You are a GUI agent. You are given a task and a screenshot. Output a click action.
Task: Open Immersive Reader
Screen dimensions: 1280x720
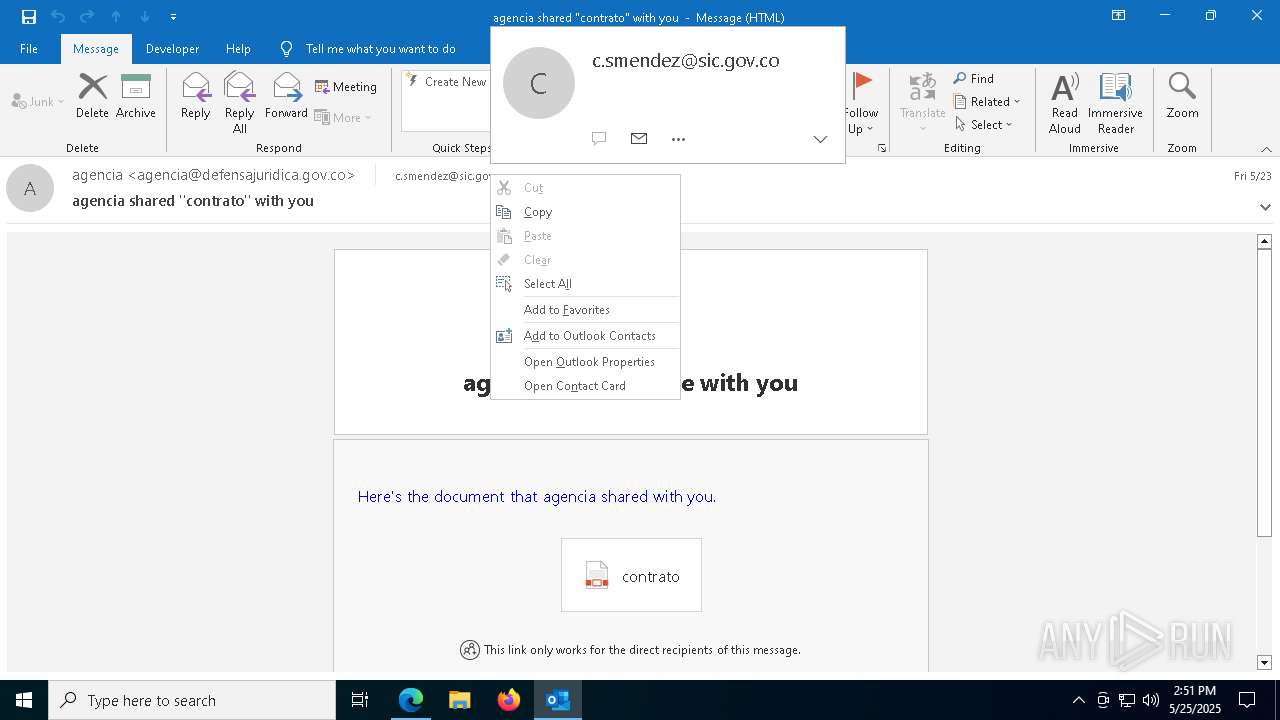click(1115, 103)
